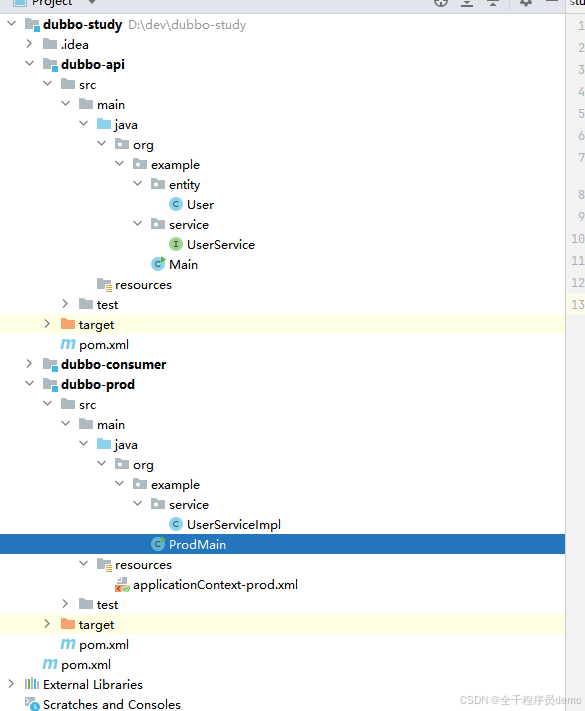The image size is (585, 711).
Task: Expand the test folder under dubbo-api
Action: point(65,304)
